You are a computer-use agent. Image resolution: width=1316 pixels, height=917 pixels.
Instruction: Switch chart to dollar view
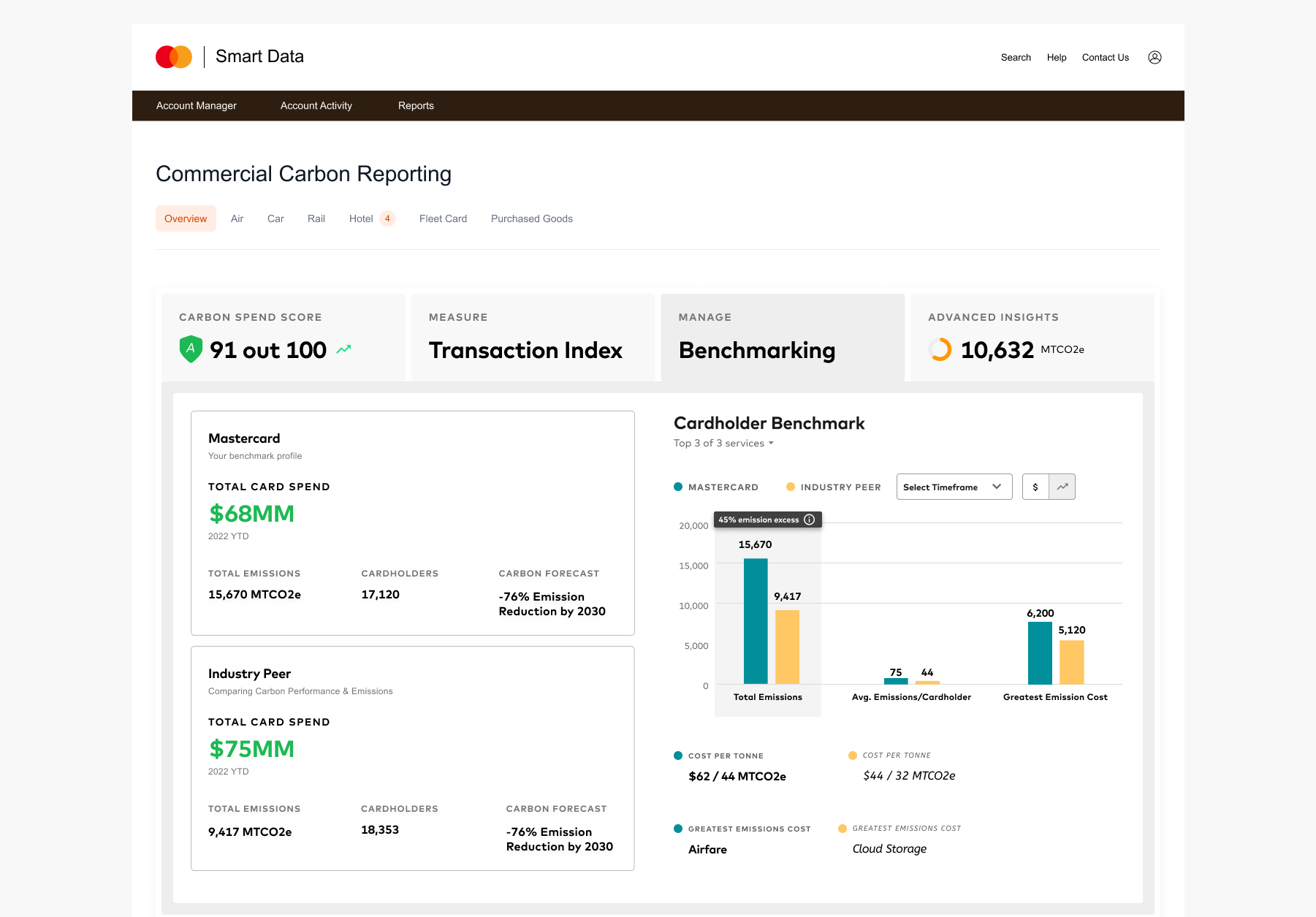(1035, 487)
